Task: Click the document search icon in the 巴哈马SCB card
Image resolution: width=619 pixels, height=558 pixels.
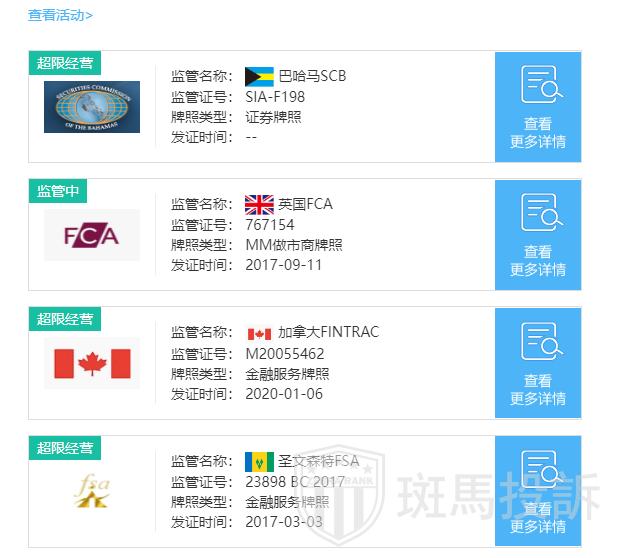Action: [x=538, y=85]
